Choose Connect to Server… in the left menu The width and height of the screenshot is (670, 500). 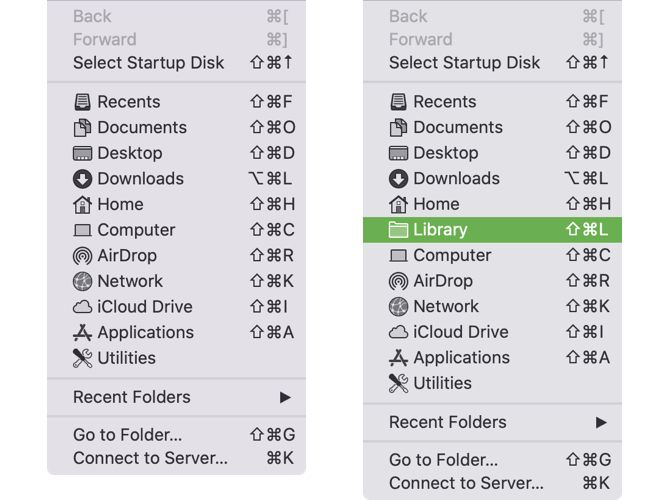[x=150, y=459]
